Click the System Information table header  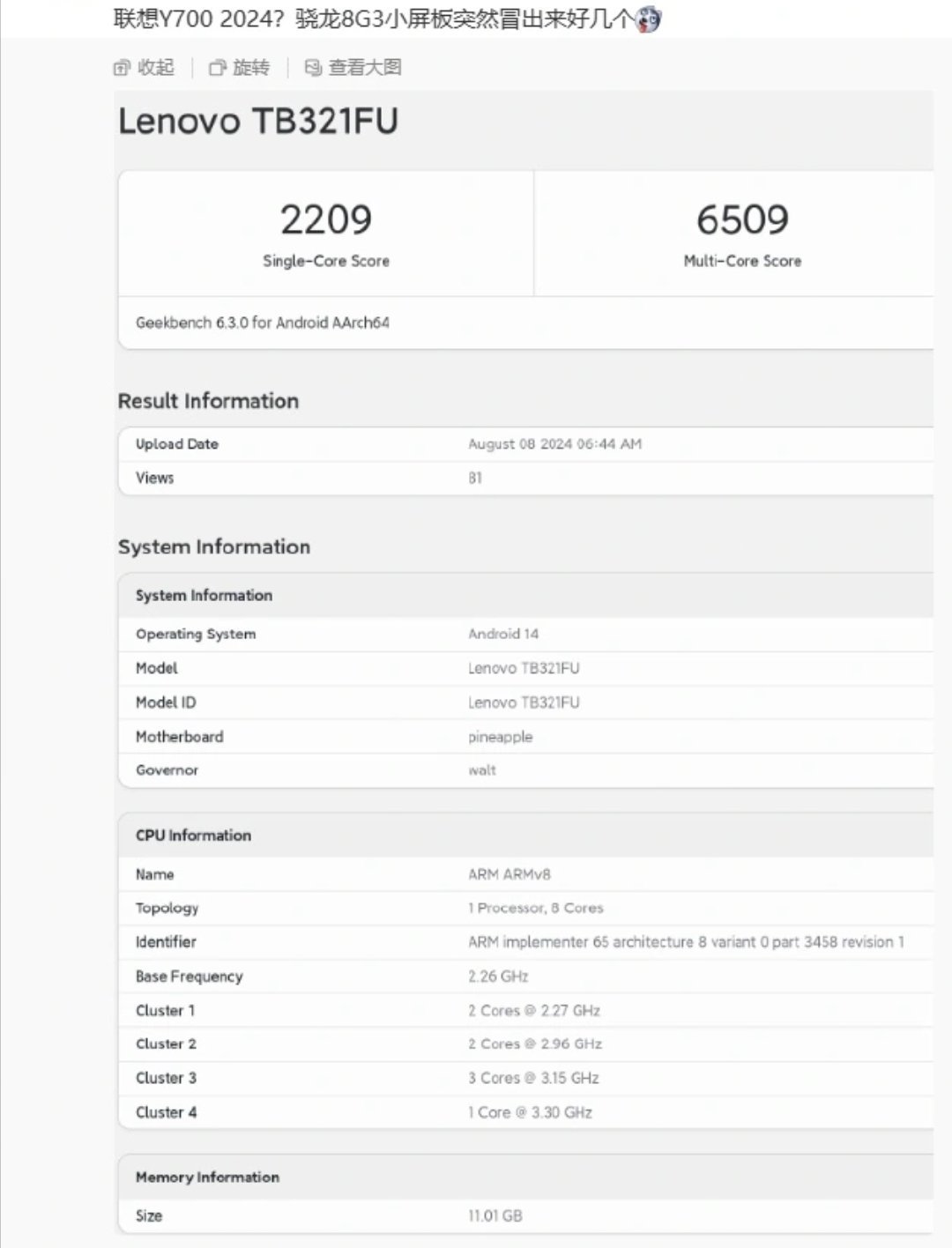click(204, 596)
